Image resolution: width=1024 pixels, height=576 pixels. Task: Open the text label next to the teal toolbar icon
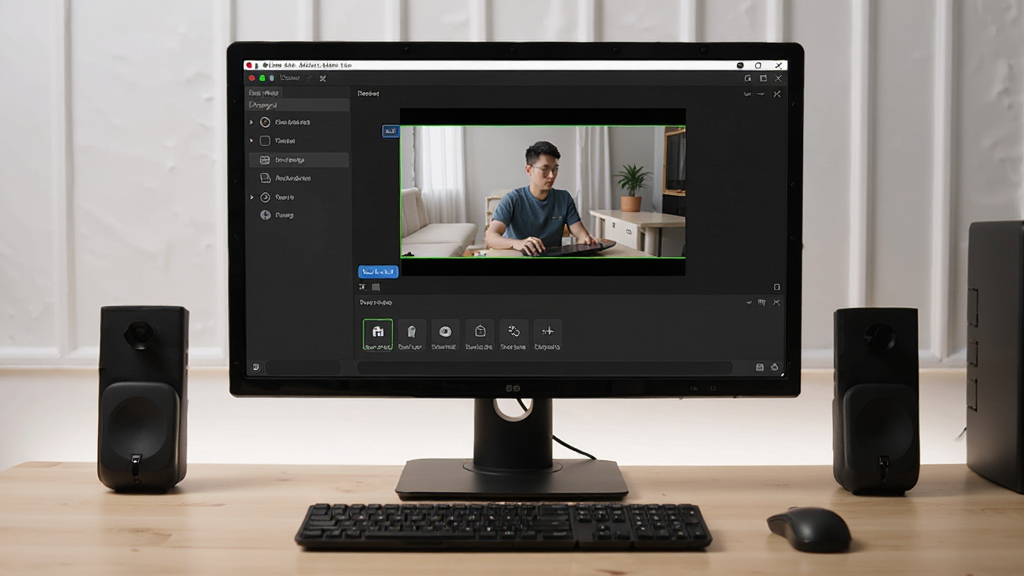pos(290,78)
